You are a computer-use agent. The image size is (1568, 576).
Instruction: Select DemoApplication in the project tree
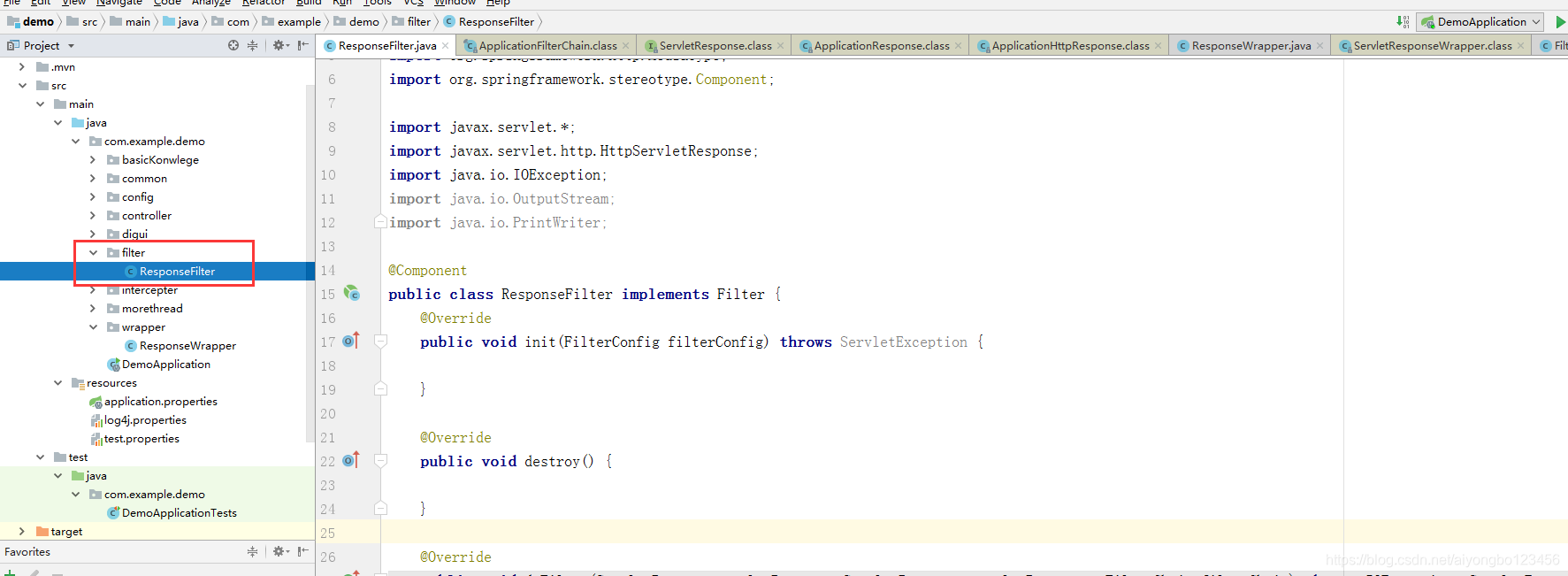166,365
